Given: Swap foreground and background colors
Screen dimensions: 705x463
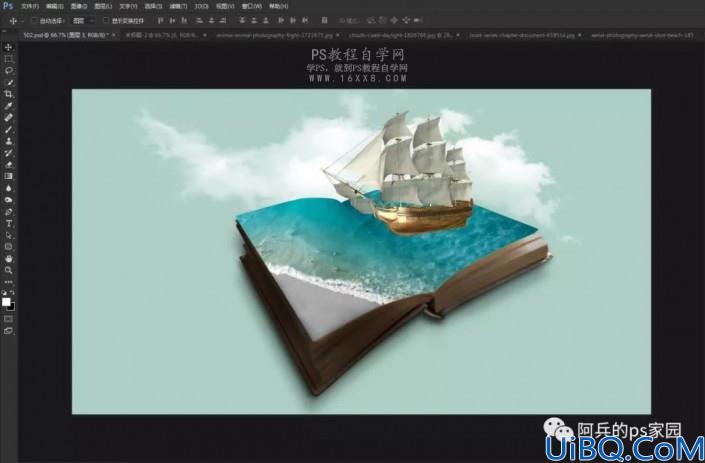Looking at the screenshot, I should pyautogui.click(x=12, y=292).
